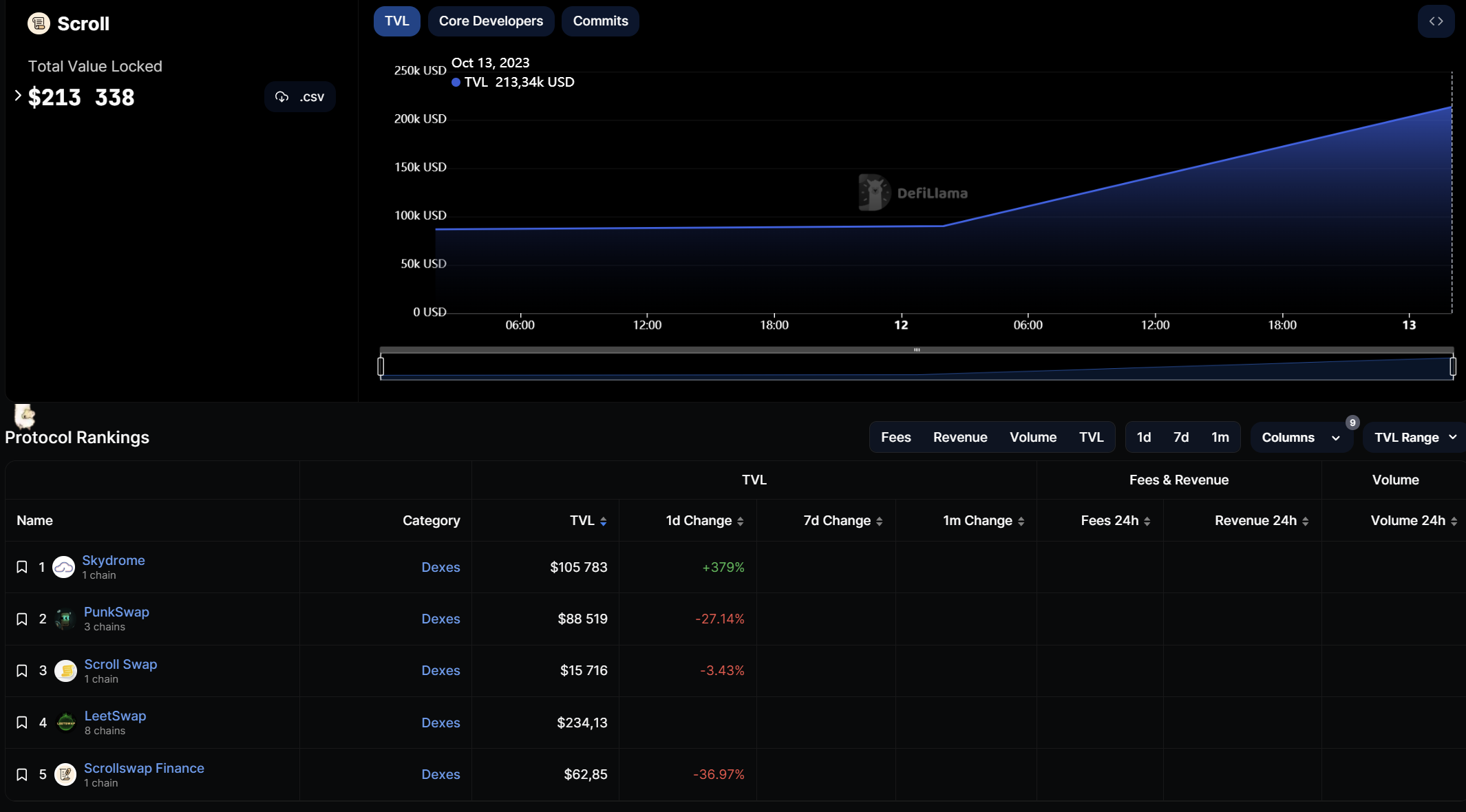
Task: Click the $234,13 TVL value for LeetSwap
Action: (582, 723)
